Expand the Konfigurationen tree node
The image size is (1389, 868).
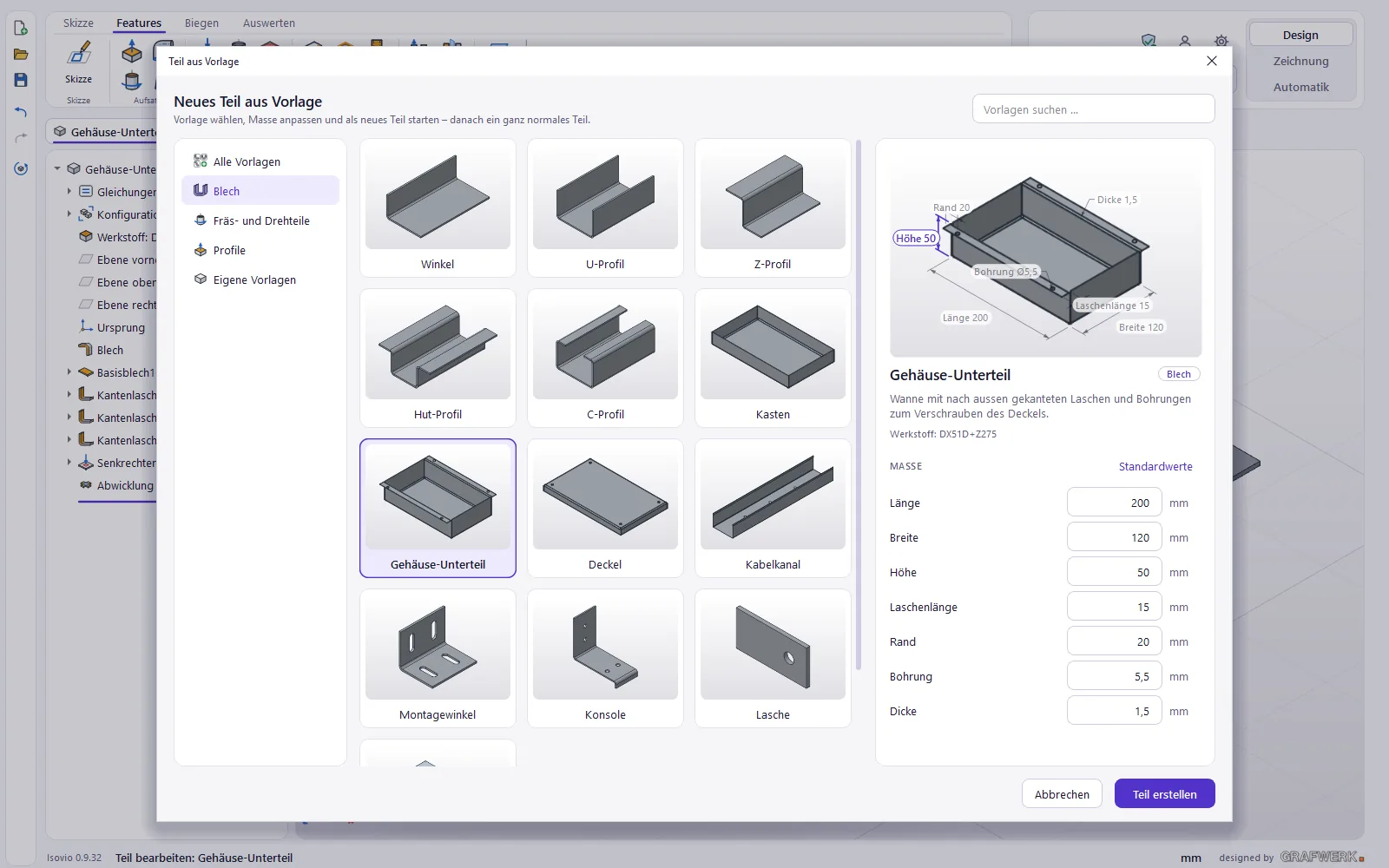(x=69, y=214)
